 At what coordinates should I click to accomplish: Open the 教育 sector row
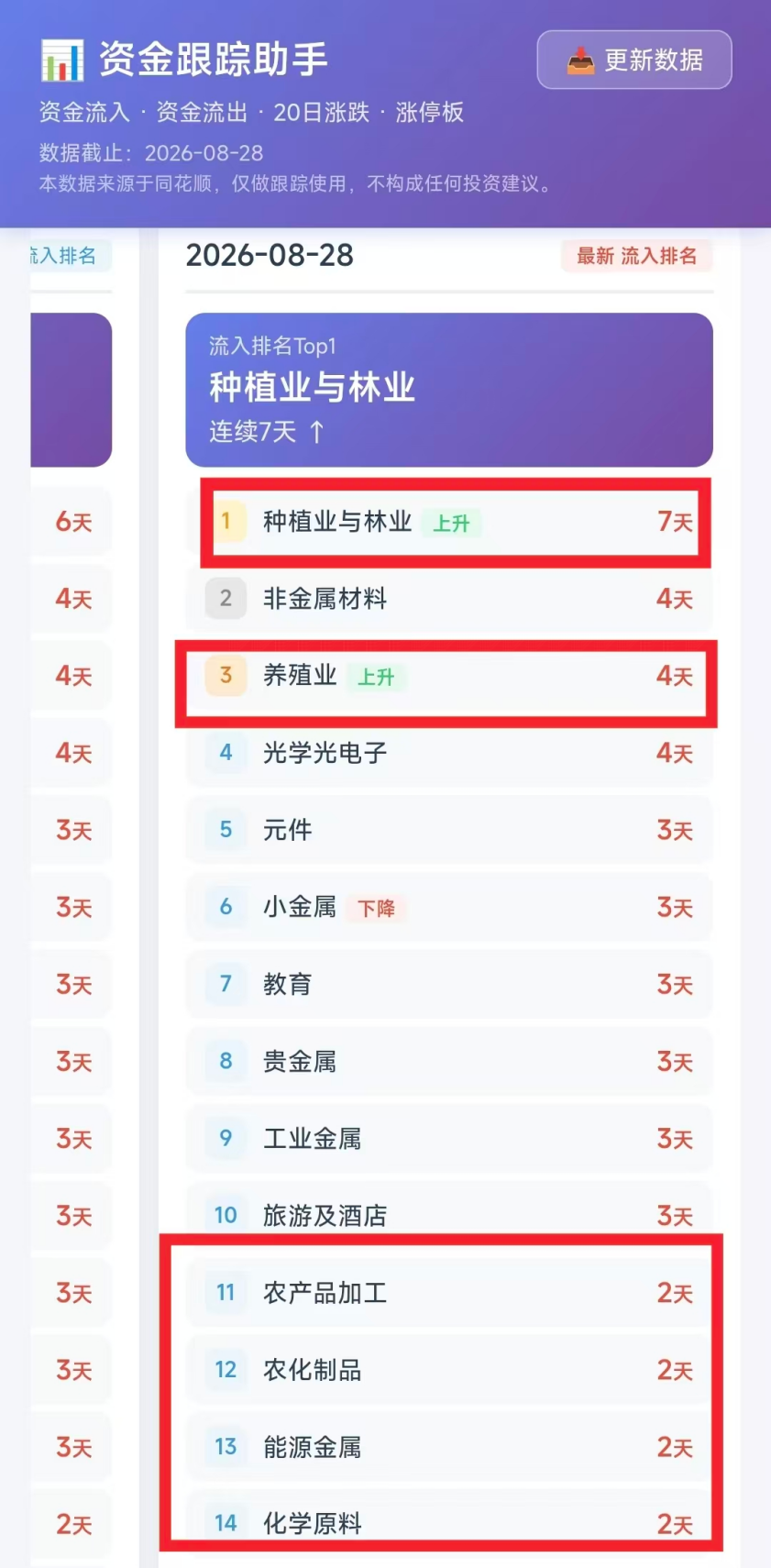(x=449, y=984)
